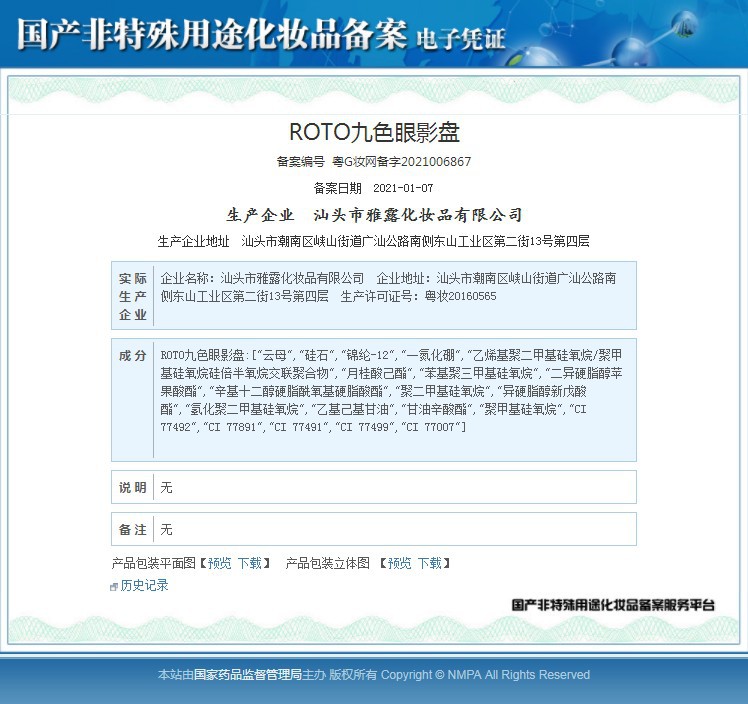
Task: Click the 电子凭证 banner subtitle
Action: [x=460, y=38]
